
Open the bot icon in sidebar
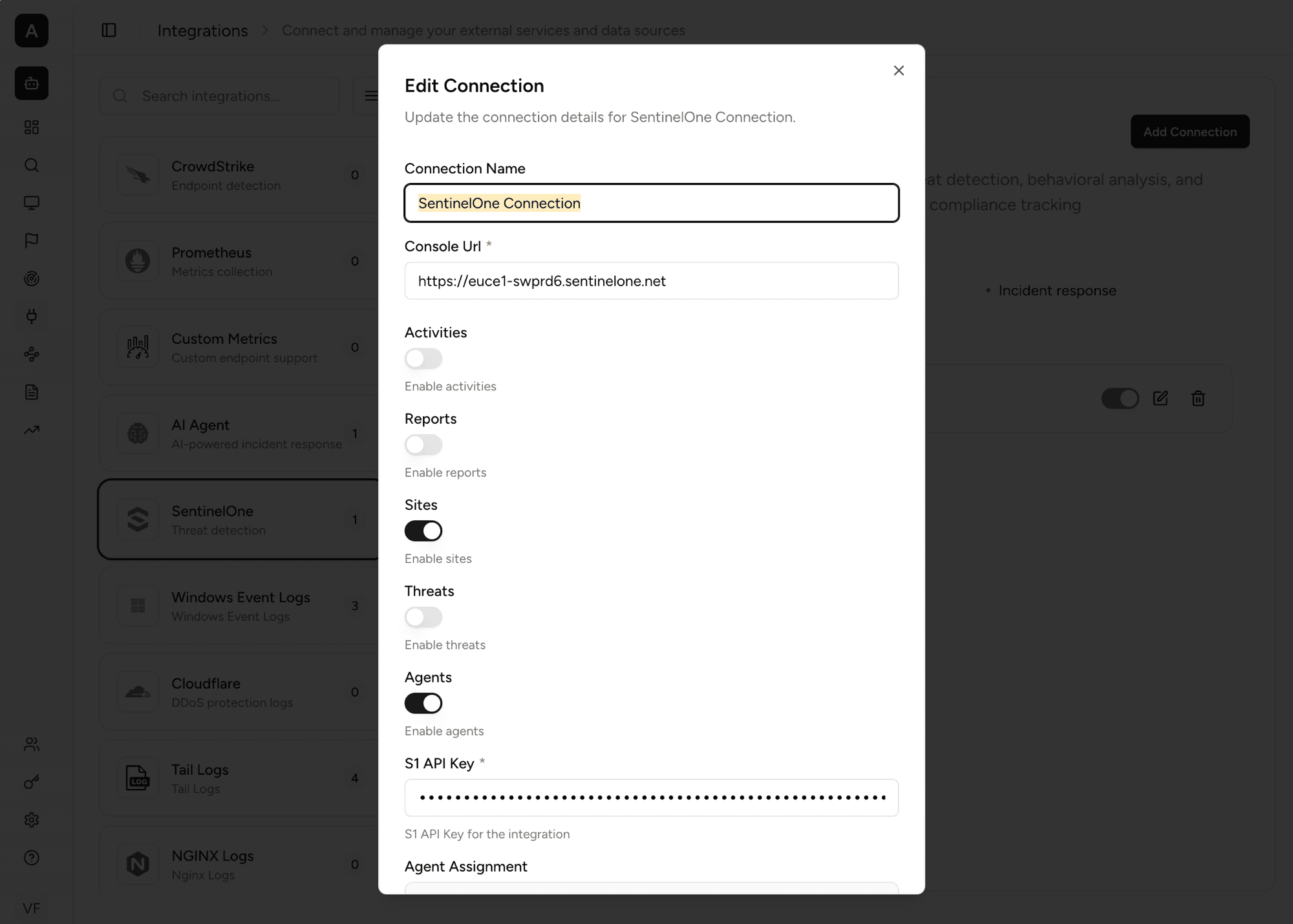(32, 83)
